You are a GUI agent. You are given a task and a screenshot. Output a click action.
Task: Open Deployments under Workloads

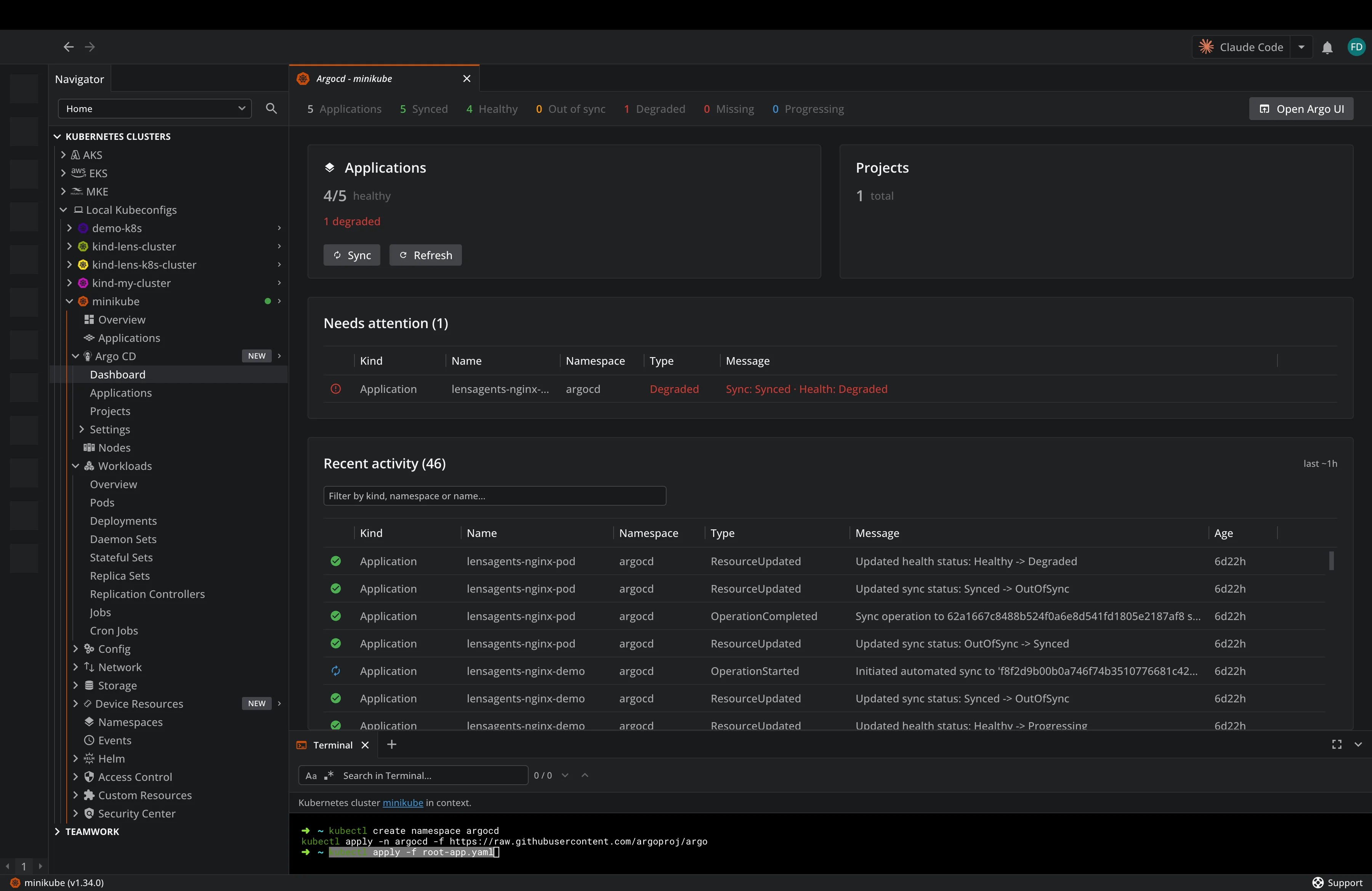tap(123, 521)
